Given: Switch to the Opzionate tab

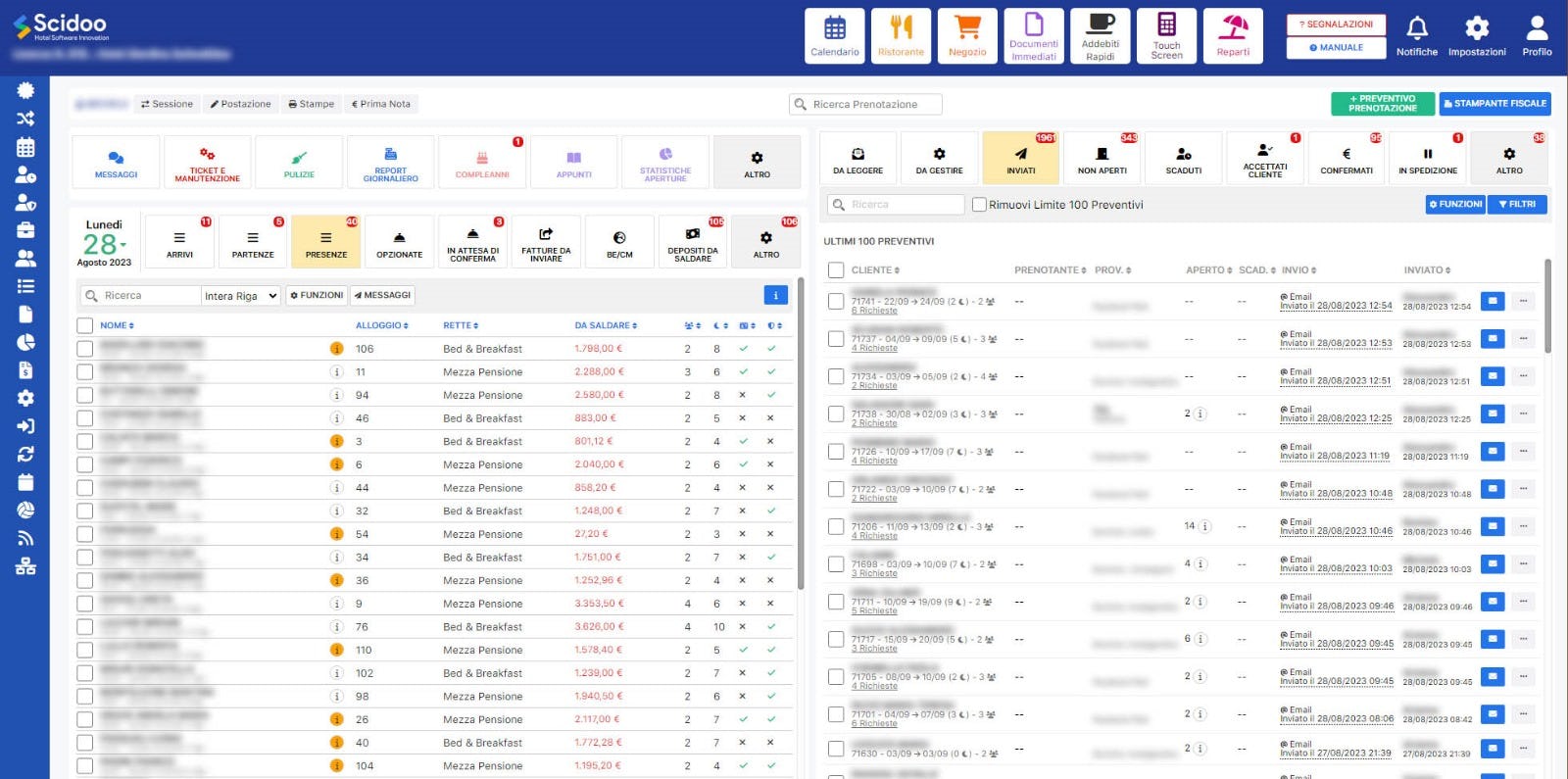Looking at the screenshot, I should click(399, 242).
